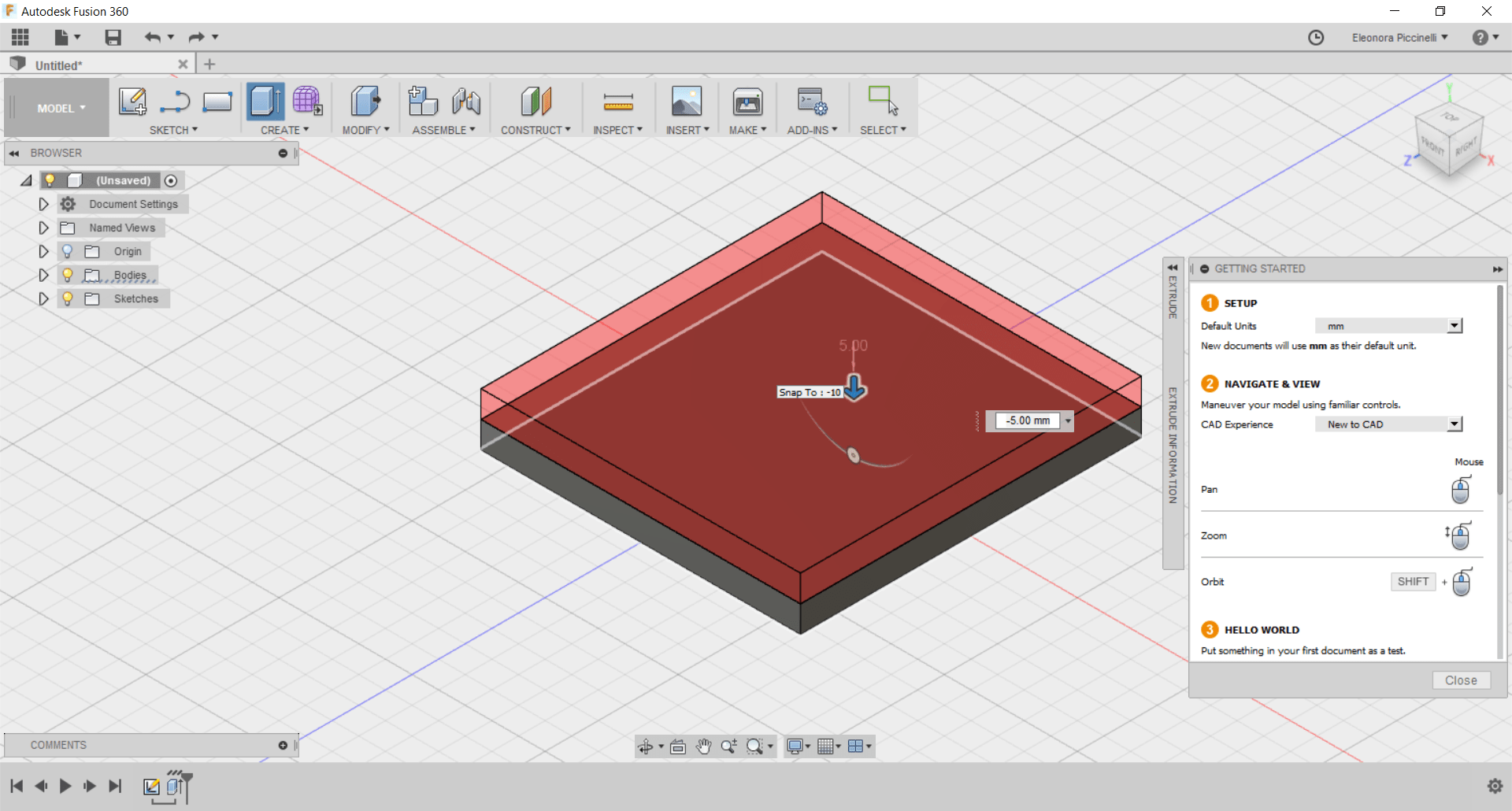Open the MODIFY menu
The width and height of the screenshot is (1512, 811).
click(x=365, y=130)
